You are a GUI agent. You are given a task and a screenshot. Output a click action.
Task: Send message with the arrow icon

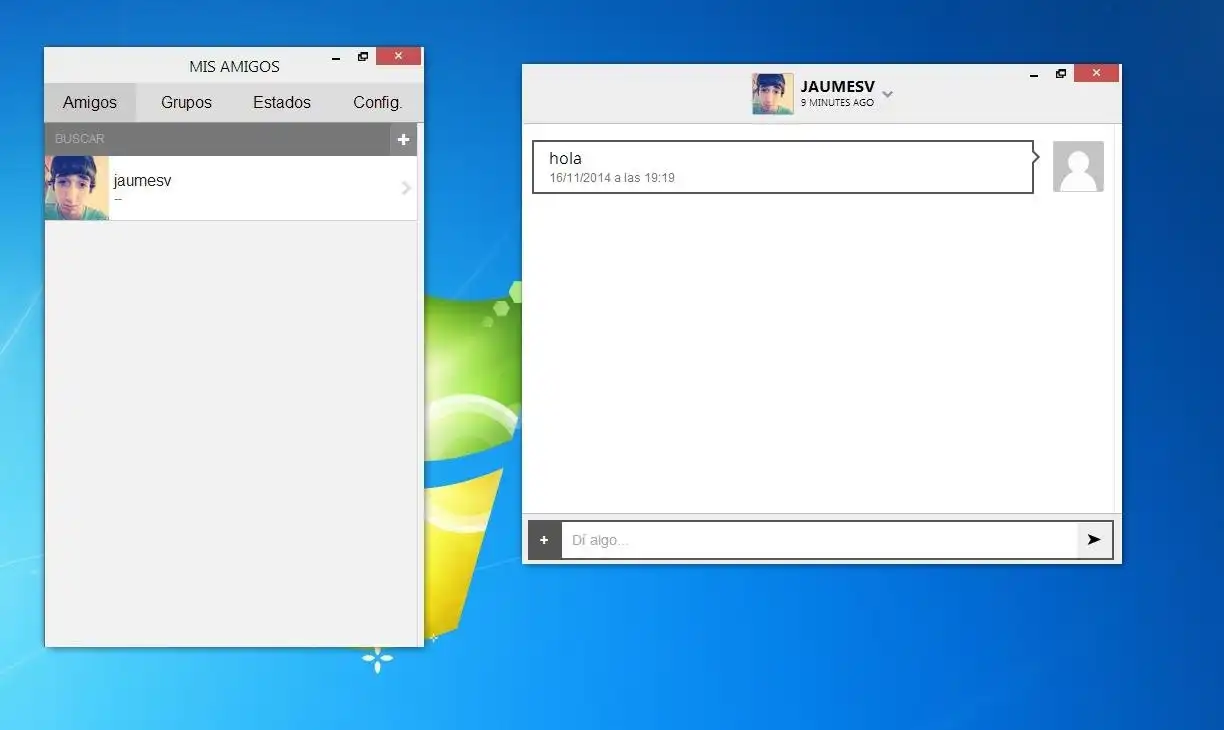pyautogui.click(x=1094, y=540)
